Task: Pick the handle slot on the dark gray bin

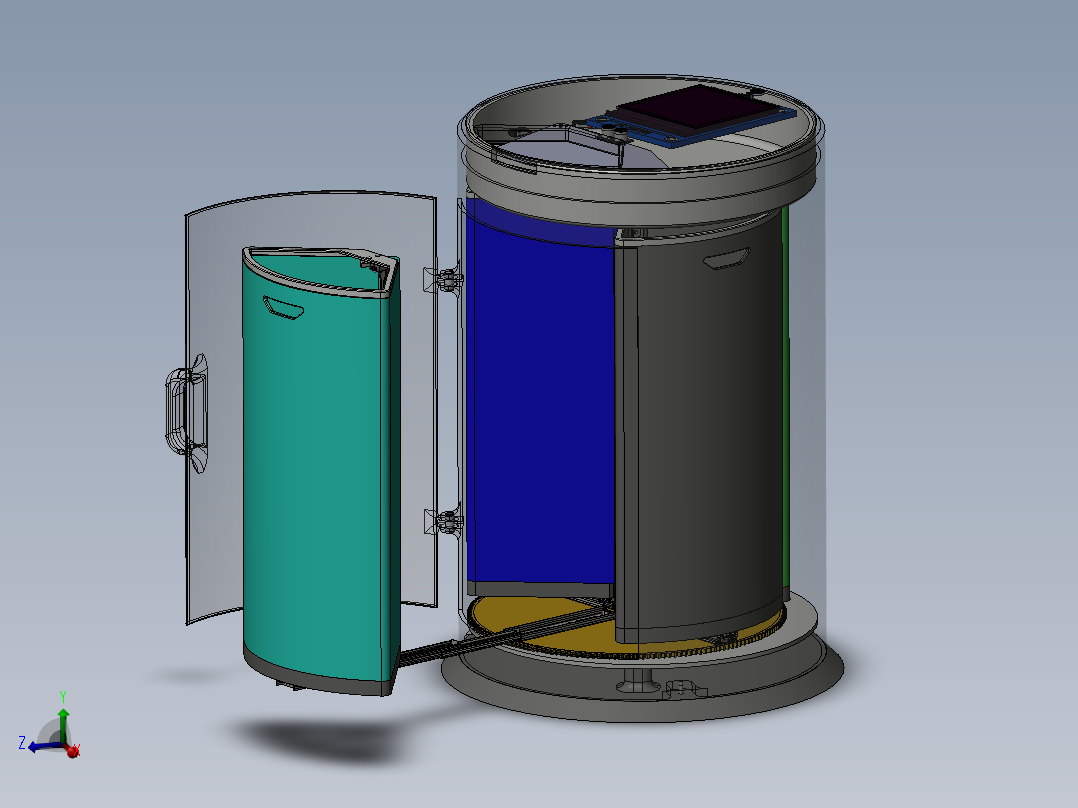Action: click(x=725, y=259)
